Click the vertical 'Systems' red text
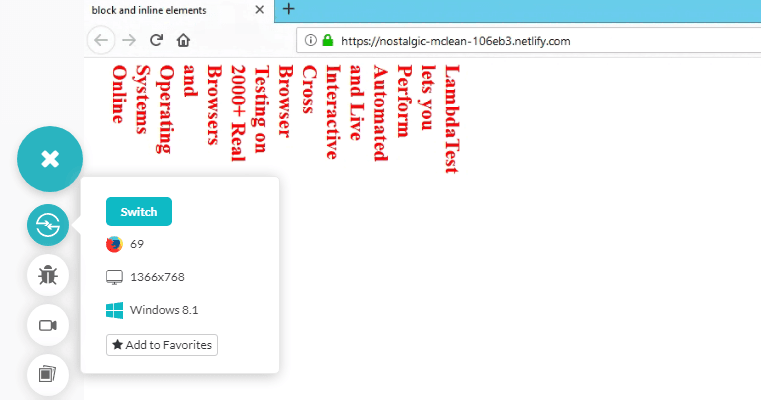Viewport: 761px width, 400px height. pos(143,100)
